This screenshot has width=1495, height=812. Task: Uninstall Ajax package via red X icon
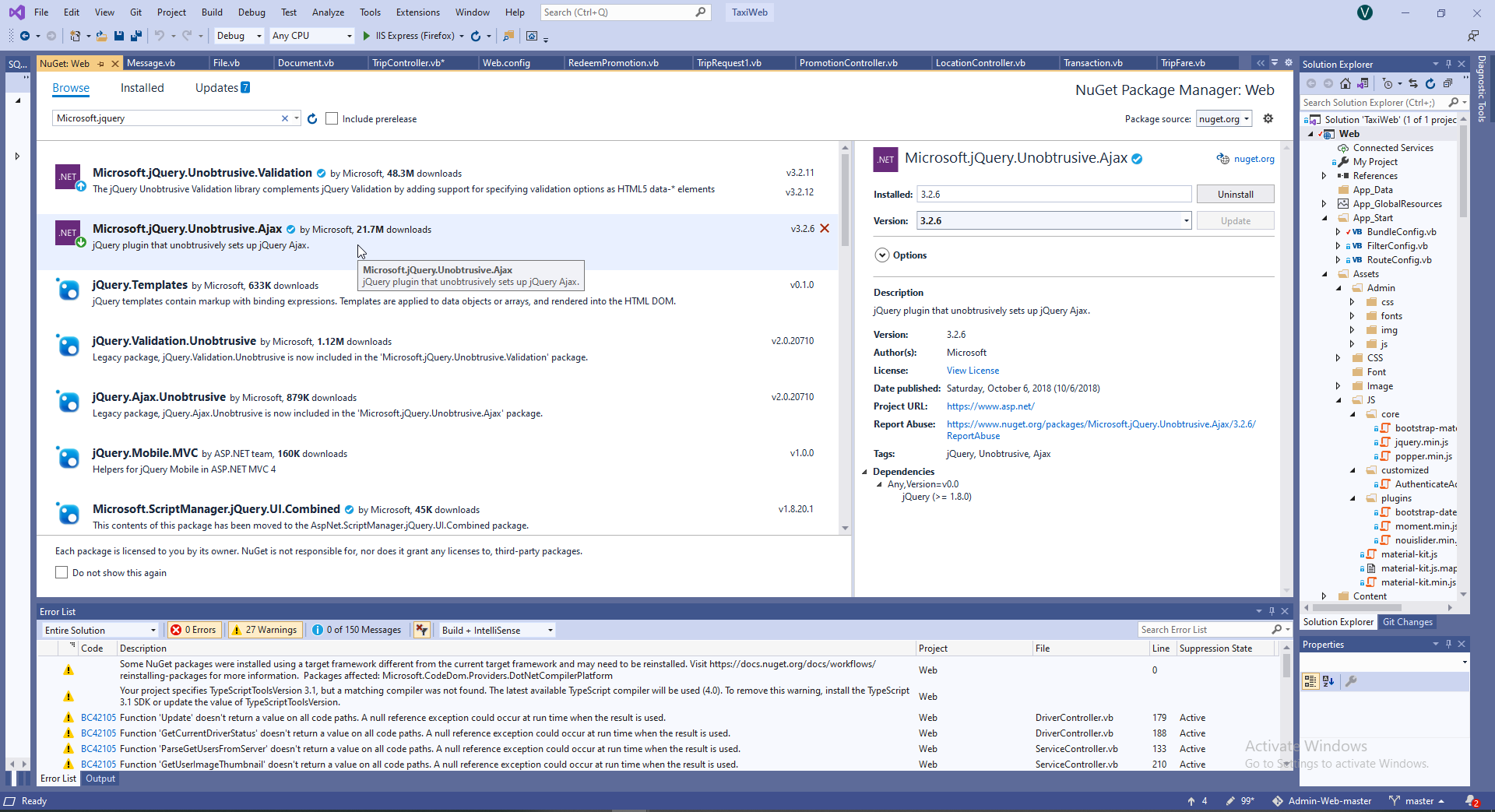825,229
